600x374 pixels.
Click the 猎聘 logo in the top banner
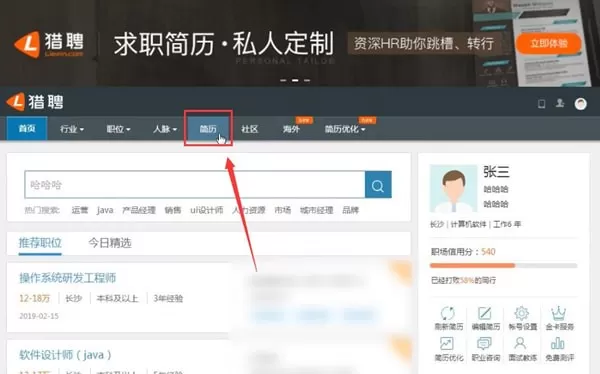(x=49, y=44)
